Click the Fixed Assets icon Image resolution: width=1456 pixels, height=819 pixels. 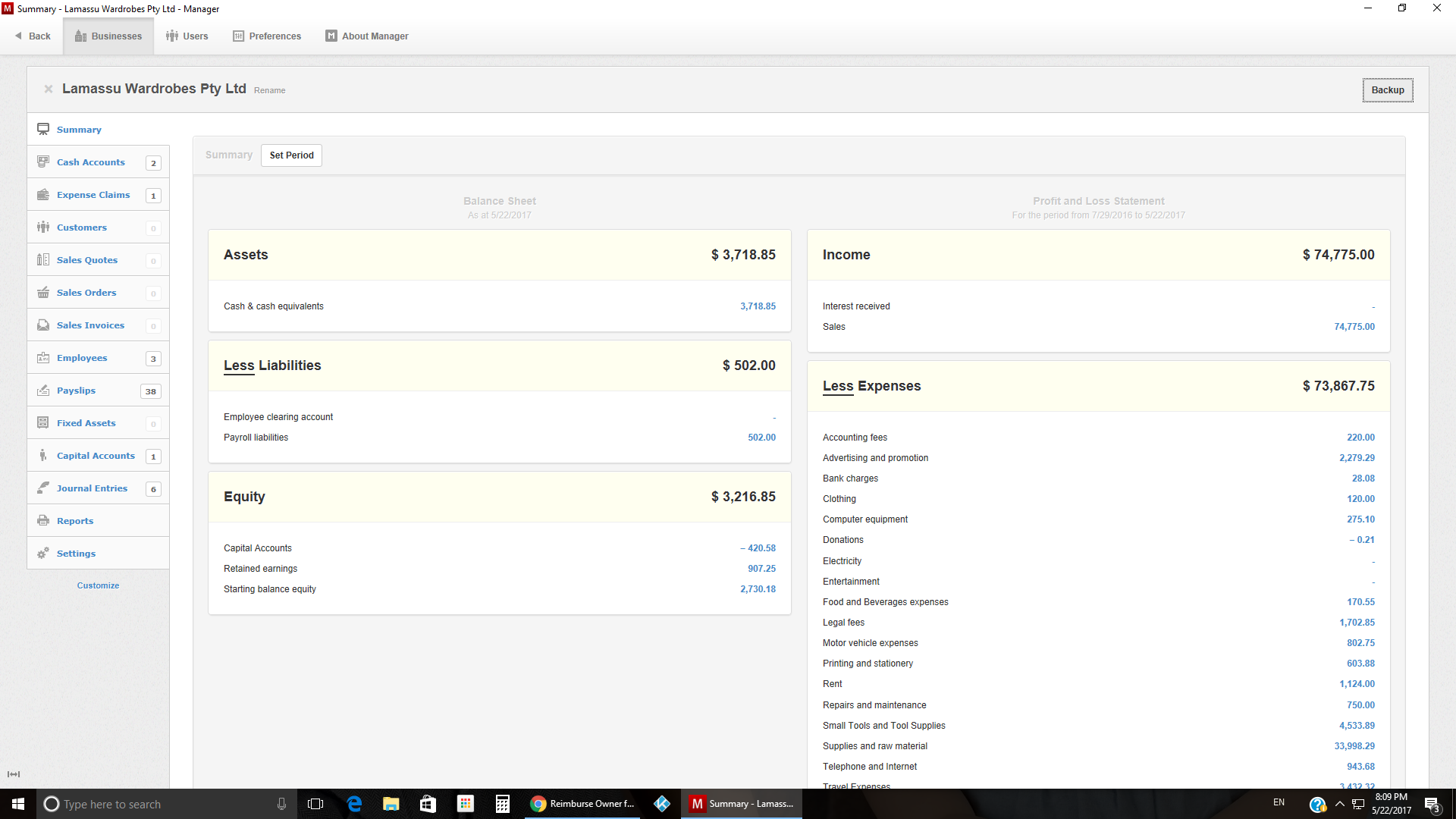[43, 422]
